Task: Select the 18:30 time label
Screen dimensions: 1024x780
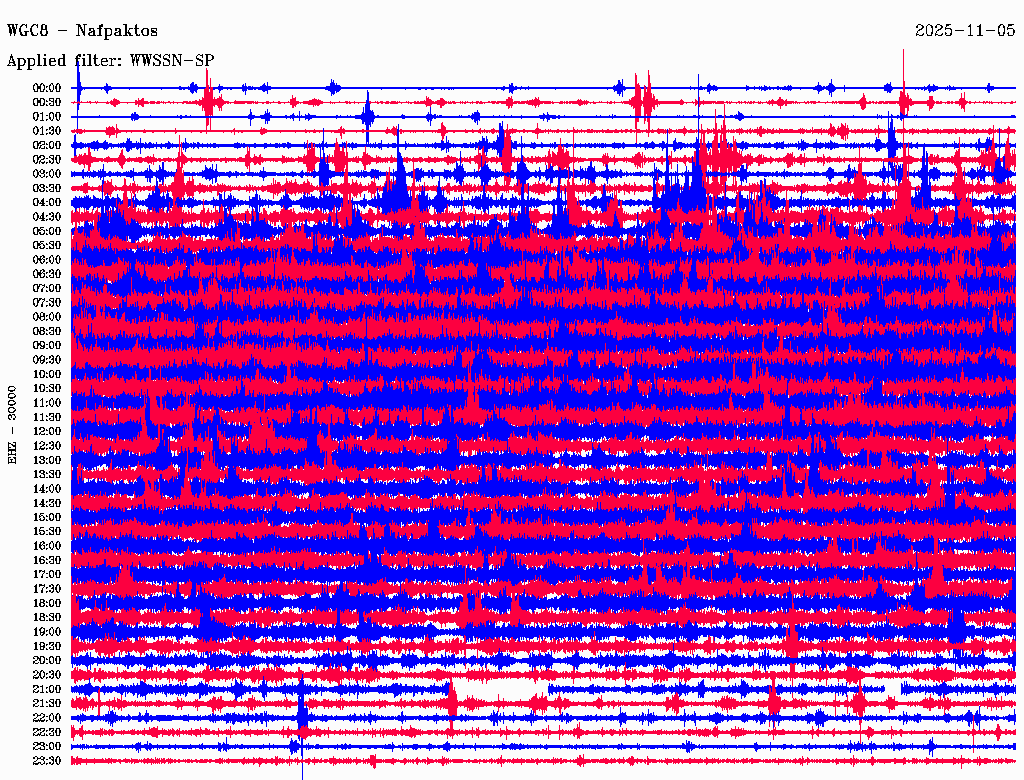Action: tap(47, 617)
